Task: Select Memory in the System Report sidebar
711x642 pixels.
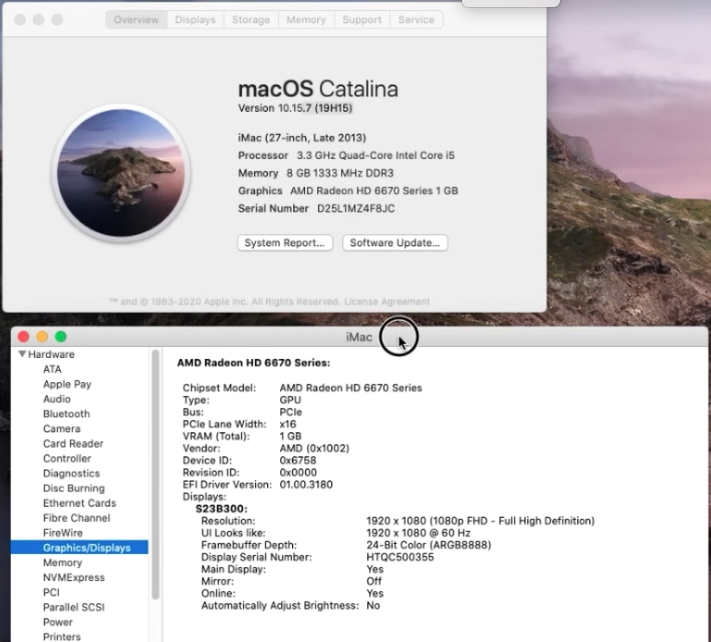Action: click(x=63, y=563)
